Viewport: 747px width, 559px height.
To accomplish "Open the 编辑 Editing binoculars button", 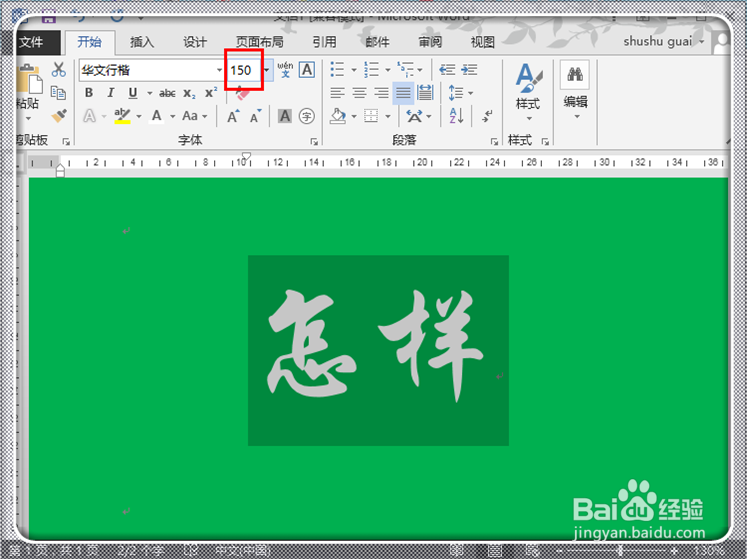I will click(x=575, y=91).
